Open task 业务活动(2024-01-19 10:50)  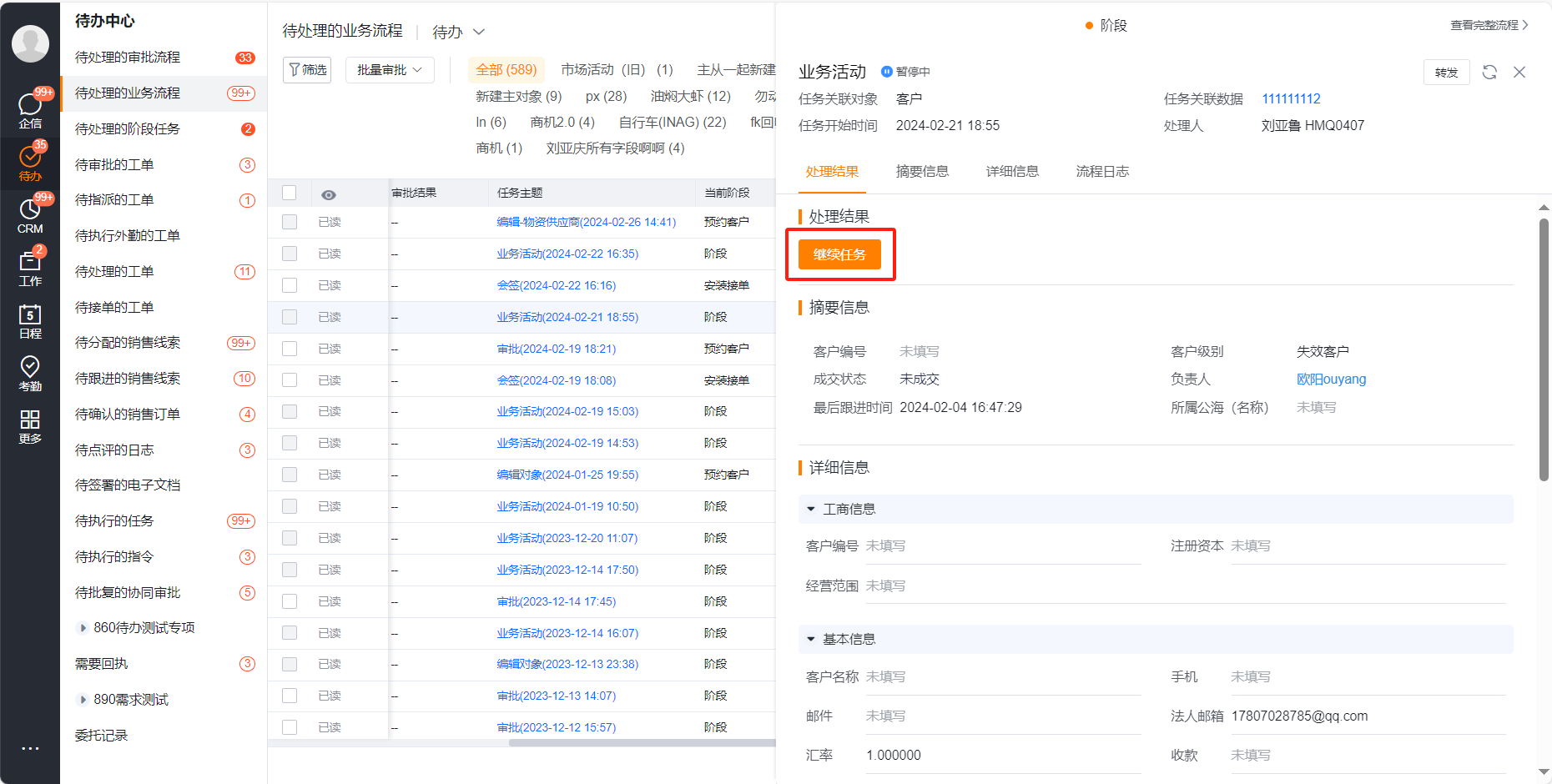point(567,506)
